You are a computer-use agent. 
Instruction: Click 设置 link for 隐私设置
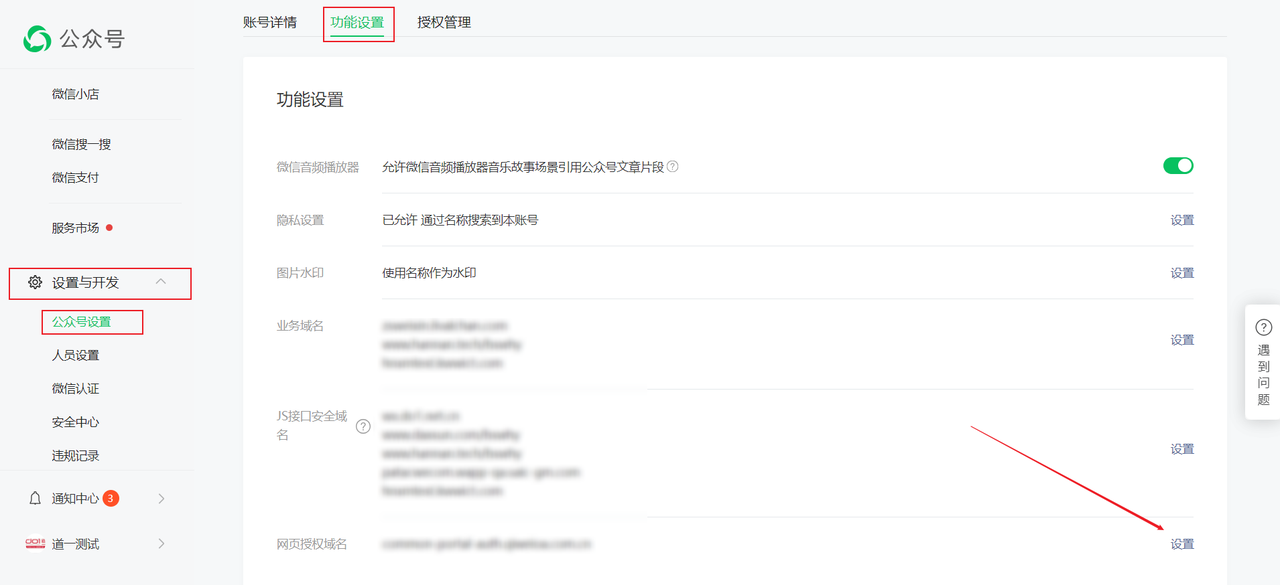[x=1182, y=220]
